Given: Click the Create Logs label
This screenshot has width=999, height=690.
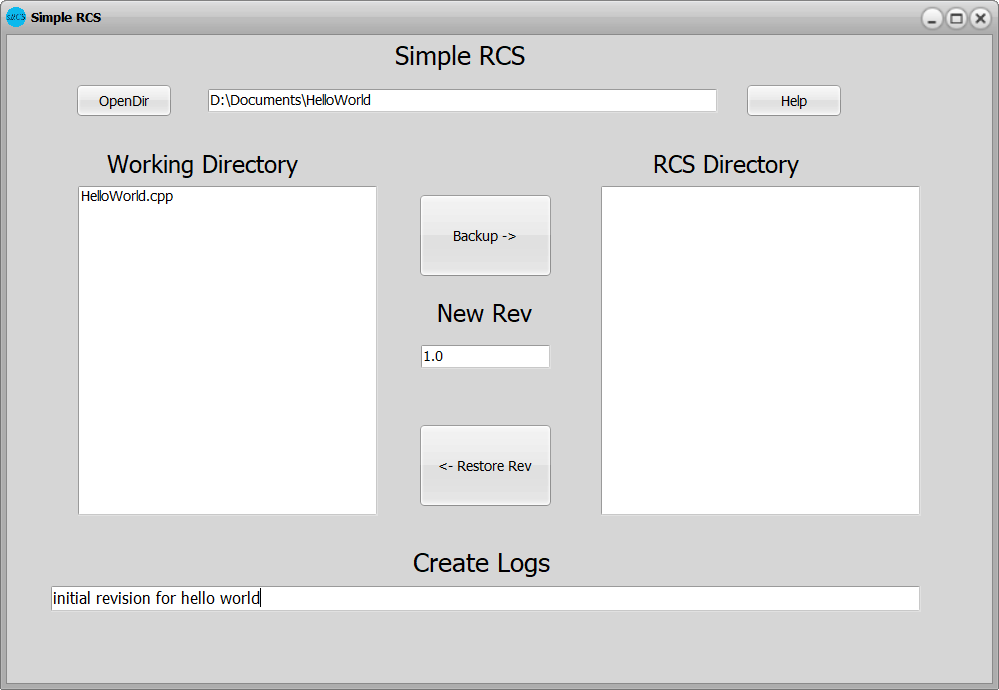Looking at the screenshot, I should 481,564.
